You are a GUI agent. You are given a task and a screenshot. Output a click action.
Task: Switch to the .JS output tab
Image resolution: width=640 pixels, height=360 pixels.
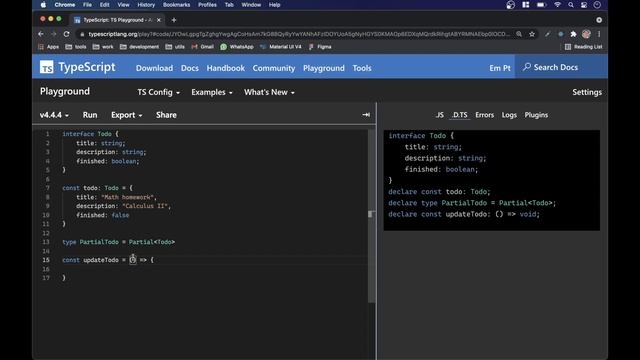pos(439,115)
